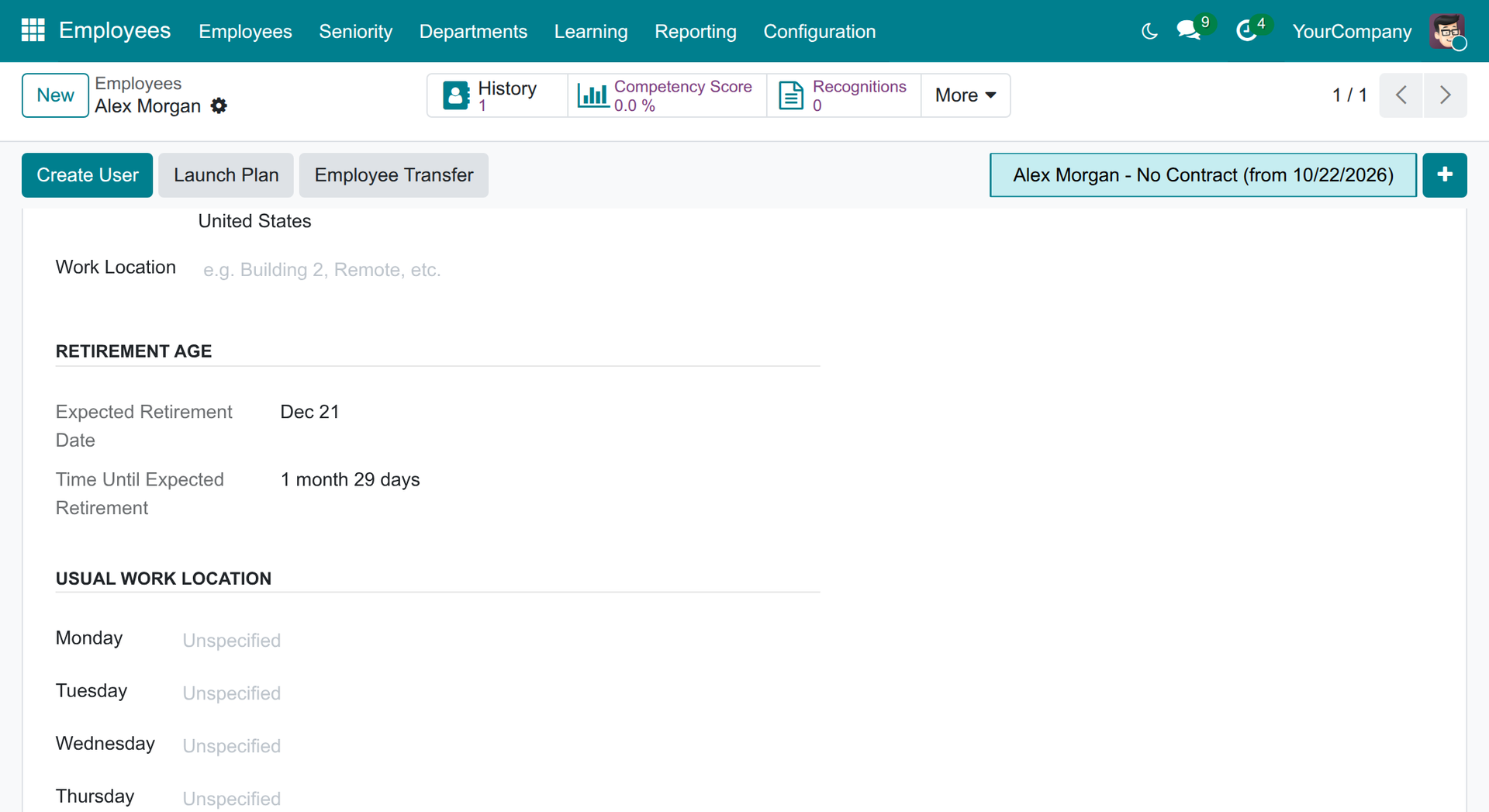This screenshot has height=812, width=1489.
Task: Select Monday usual work location field
Action: 496,640
